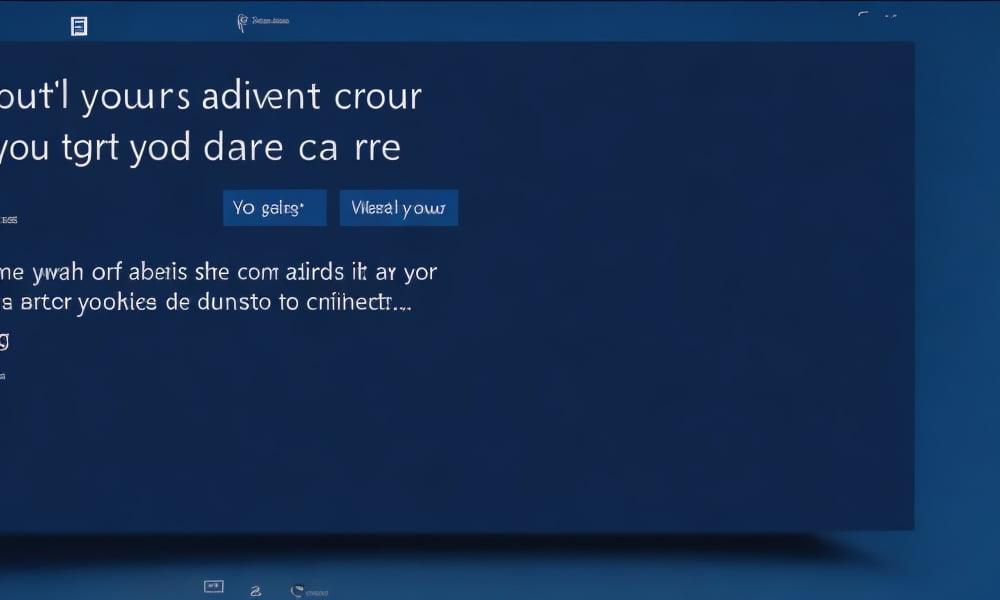Click the document page icon in top bar
1000x600 pixels.
79,26
